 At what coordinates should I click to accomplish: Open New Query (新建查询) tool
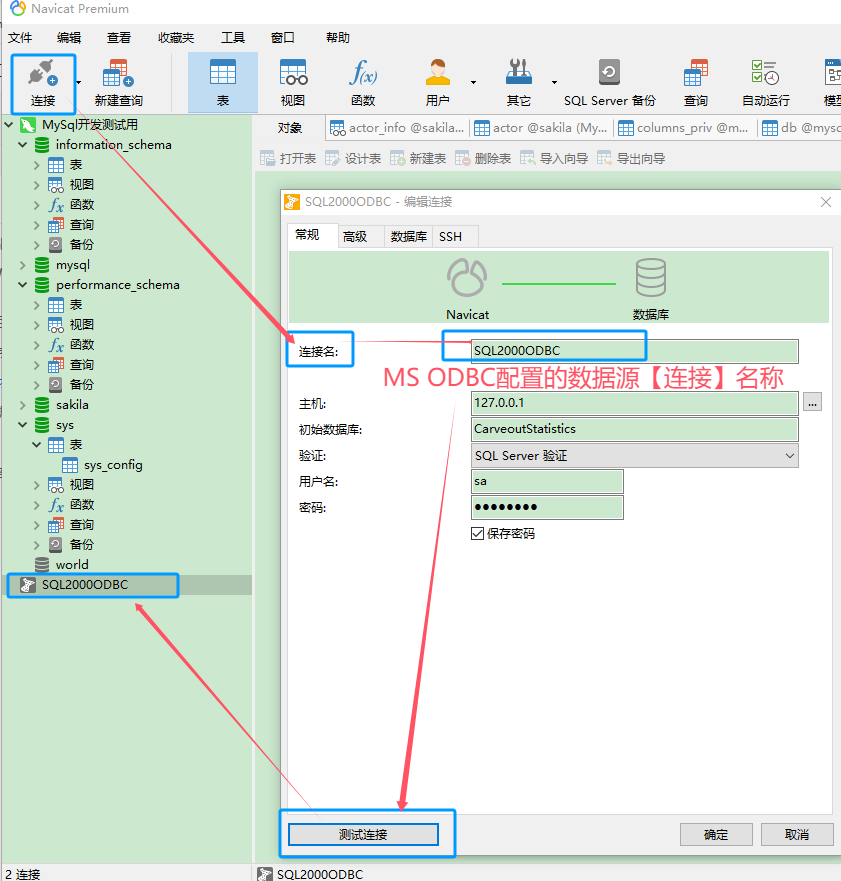point(119,83)
